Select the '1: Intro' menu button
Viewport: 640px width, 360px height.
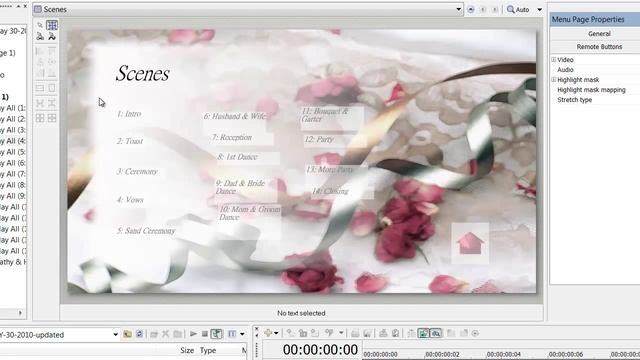[x=129, y=114]
